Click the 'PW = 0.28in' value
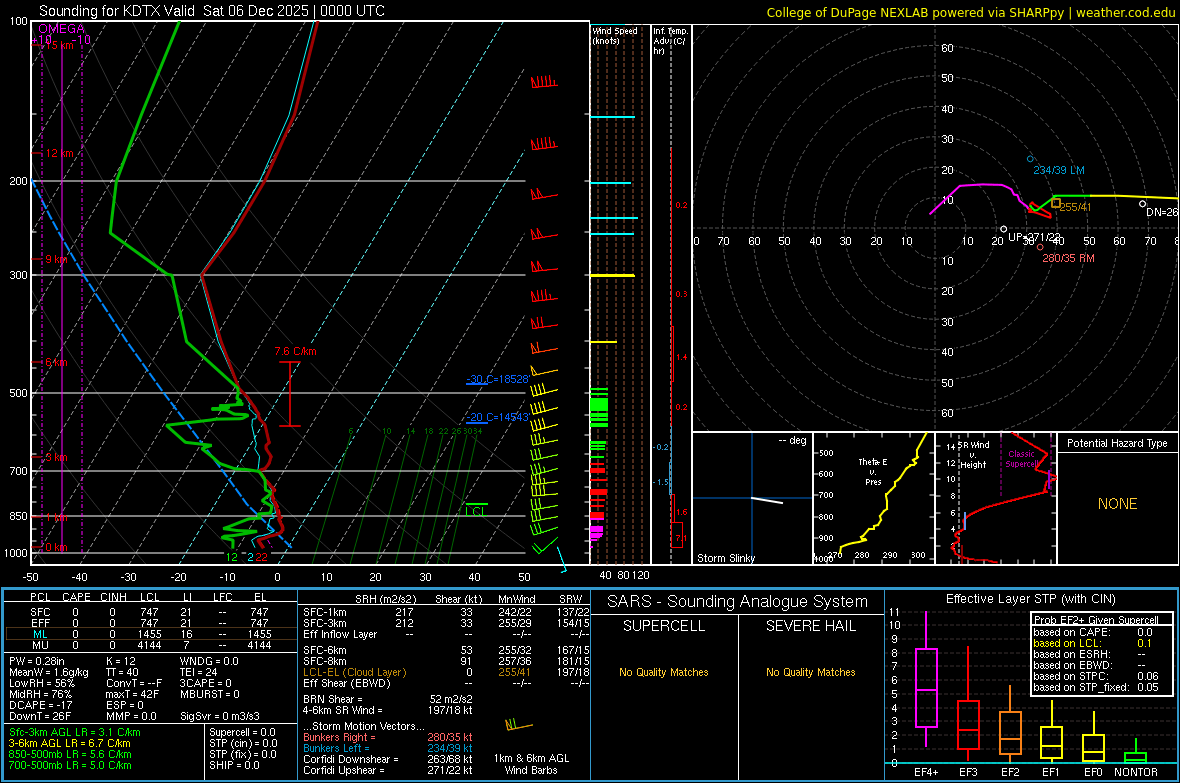Screen dimensions: 1180x783 pyautogui.click(x=37, y=661)
